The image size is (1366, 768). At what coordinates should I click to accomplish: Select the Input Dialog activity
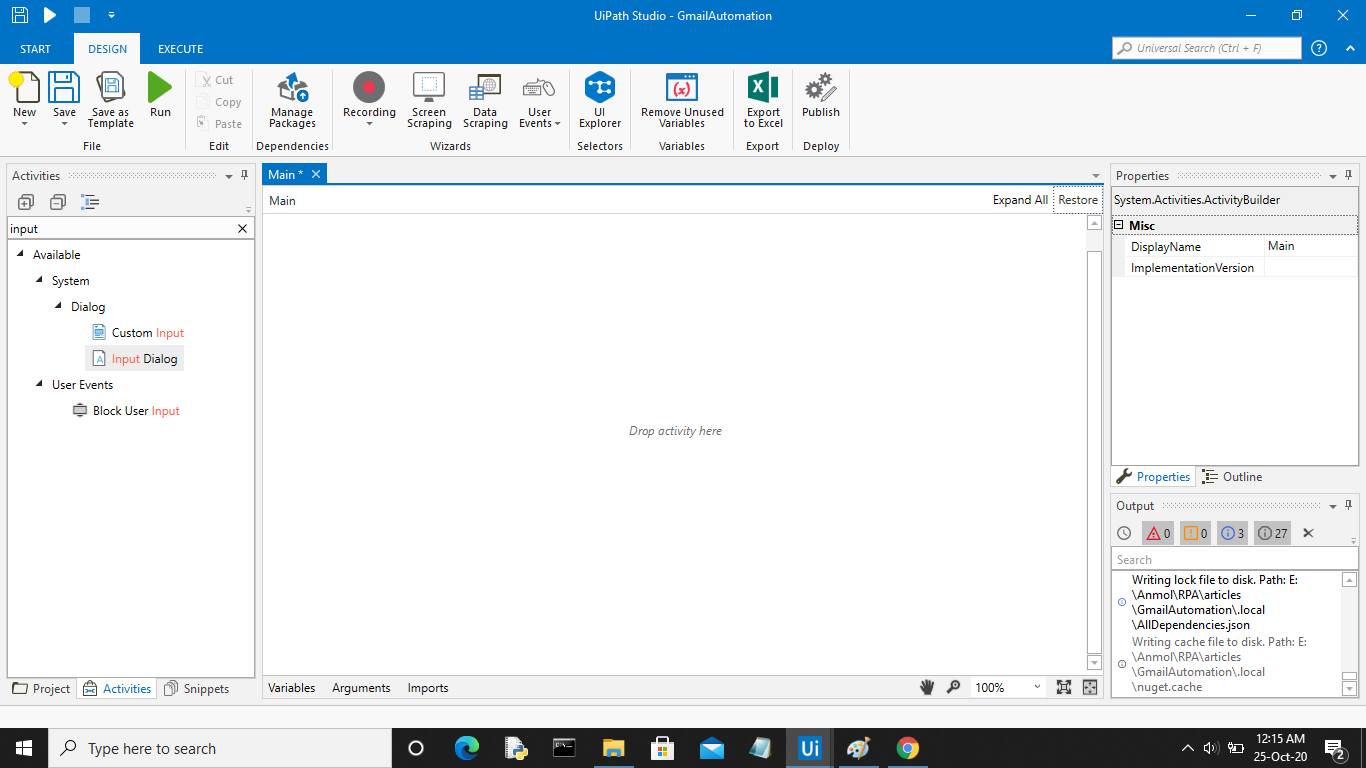click(144, 359)
